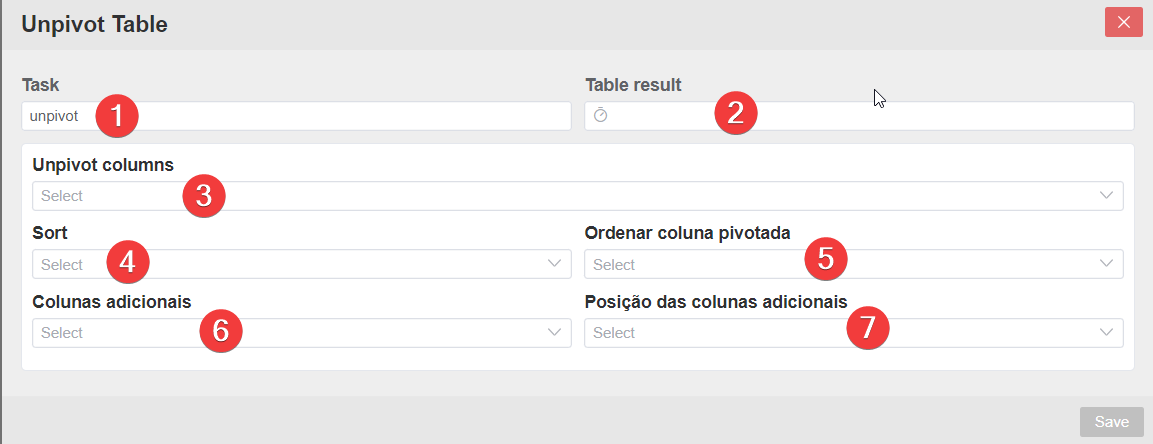Image resolution: width=1153 pixels, height=444 pixels.
Task: Click the red marker numbered 1
Action: point(116,116)
